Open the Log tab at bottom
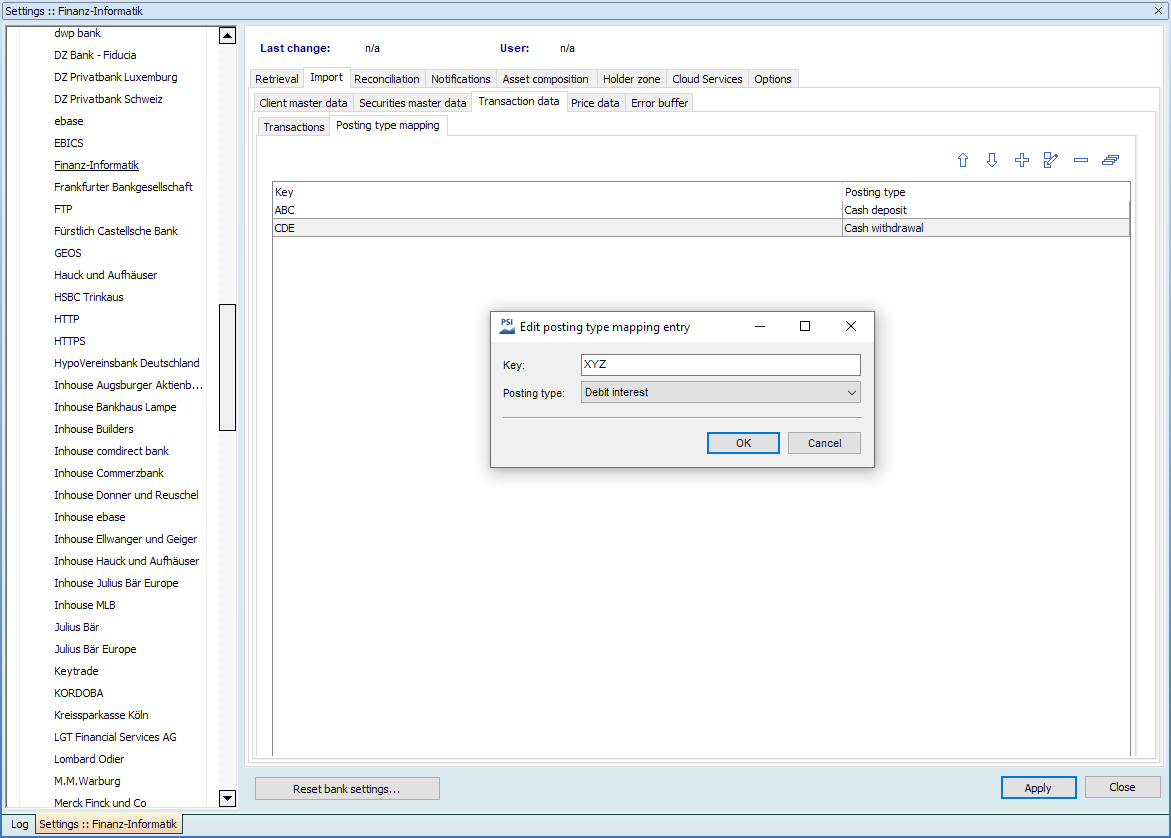The width and height of the screenshot is (1171, 838). pyautogui.click(x=20, y=825)
